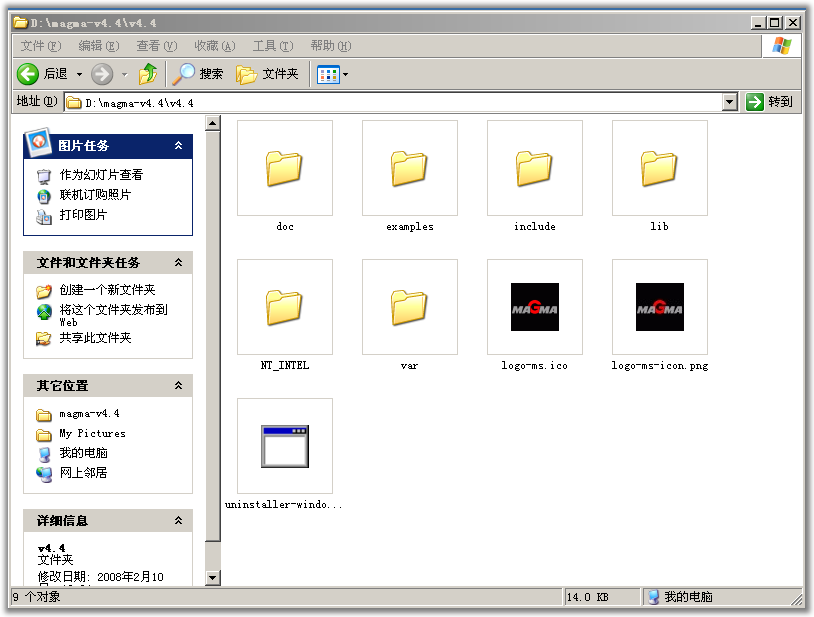Click Make a new folder (创建一个新文件夹) link
The width and height of the screenshot is (814, 617).
click(107, 290)
